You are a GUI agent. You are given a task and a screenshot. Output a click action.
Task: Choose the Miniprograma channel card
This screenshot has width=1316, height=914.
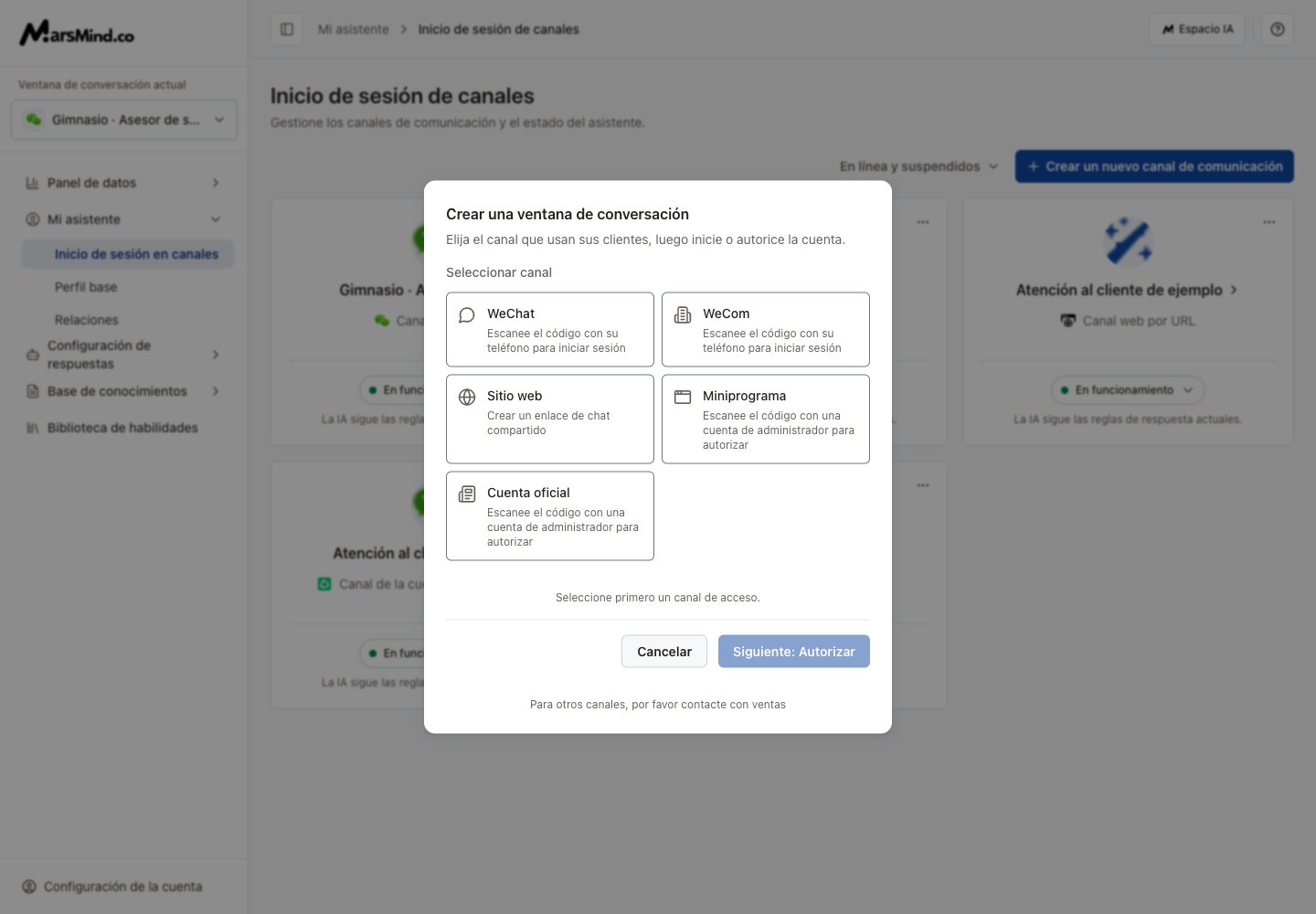[766, 419]
